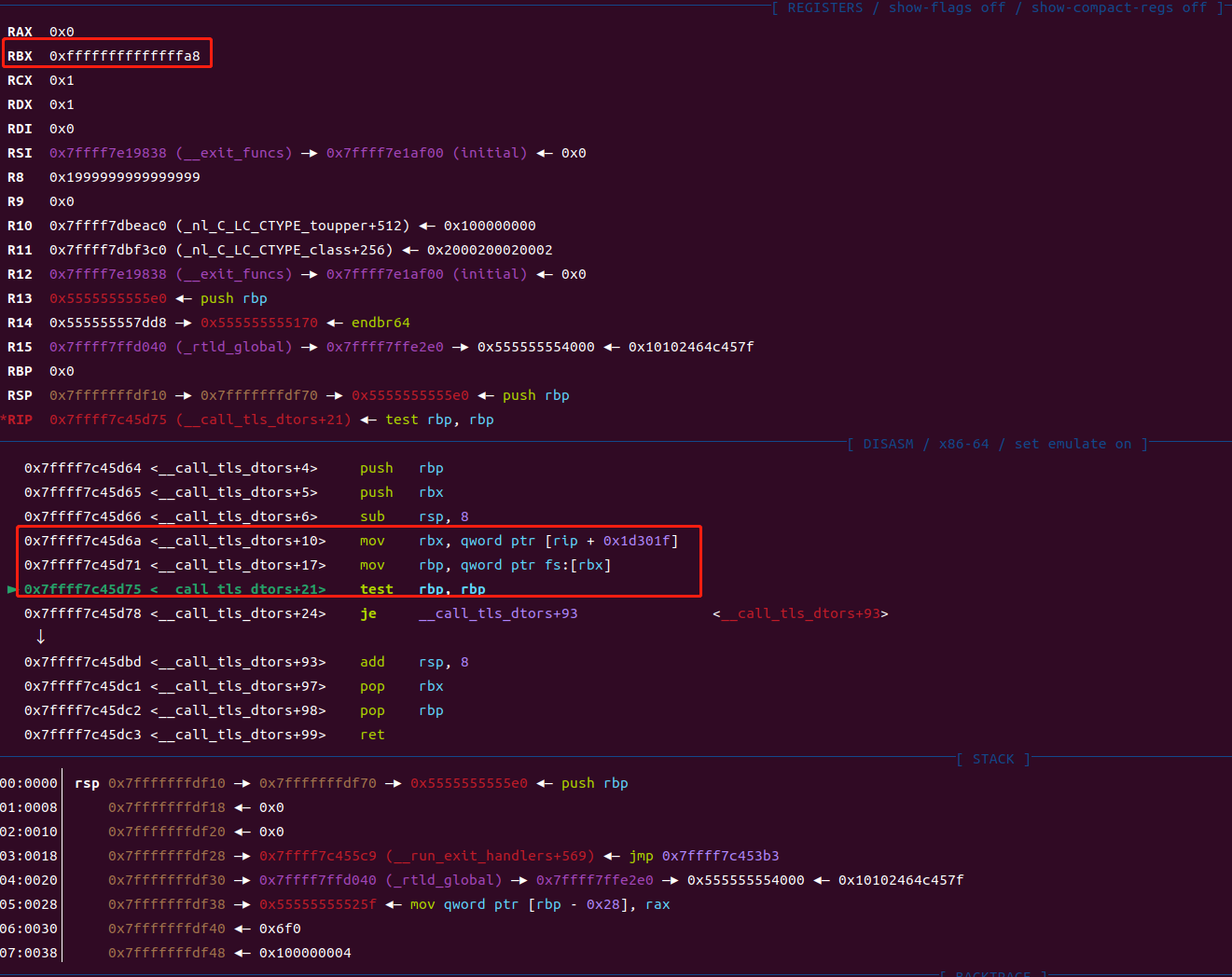Click the mov rbx, qword ptr [rip + 0x1d301f] line
Image resolution: width=1232 pixels, height=977 pixels.
[x=351, y=541]
